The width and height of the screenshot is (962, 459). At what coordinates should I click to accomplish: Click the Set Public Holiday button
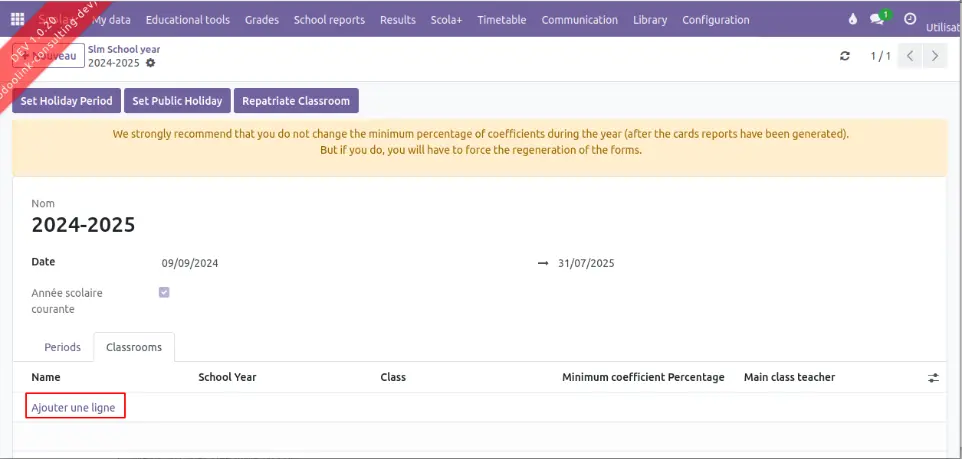pyautogui.click(x=177, y=101)
